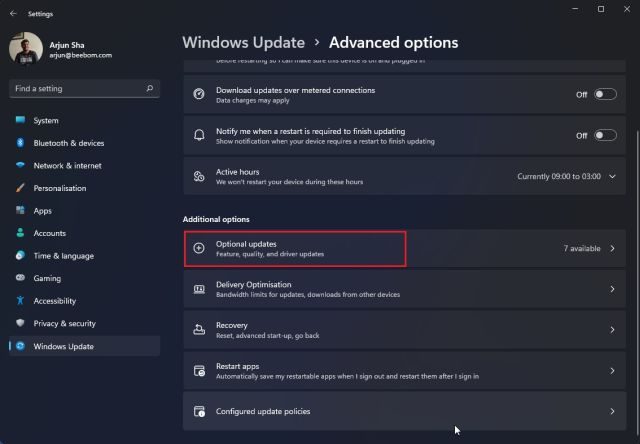Click the Restart apps chevron arrow
This screenshot has width=640, height=444.
(x=612, y=371)
